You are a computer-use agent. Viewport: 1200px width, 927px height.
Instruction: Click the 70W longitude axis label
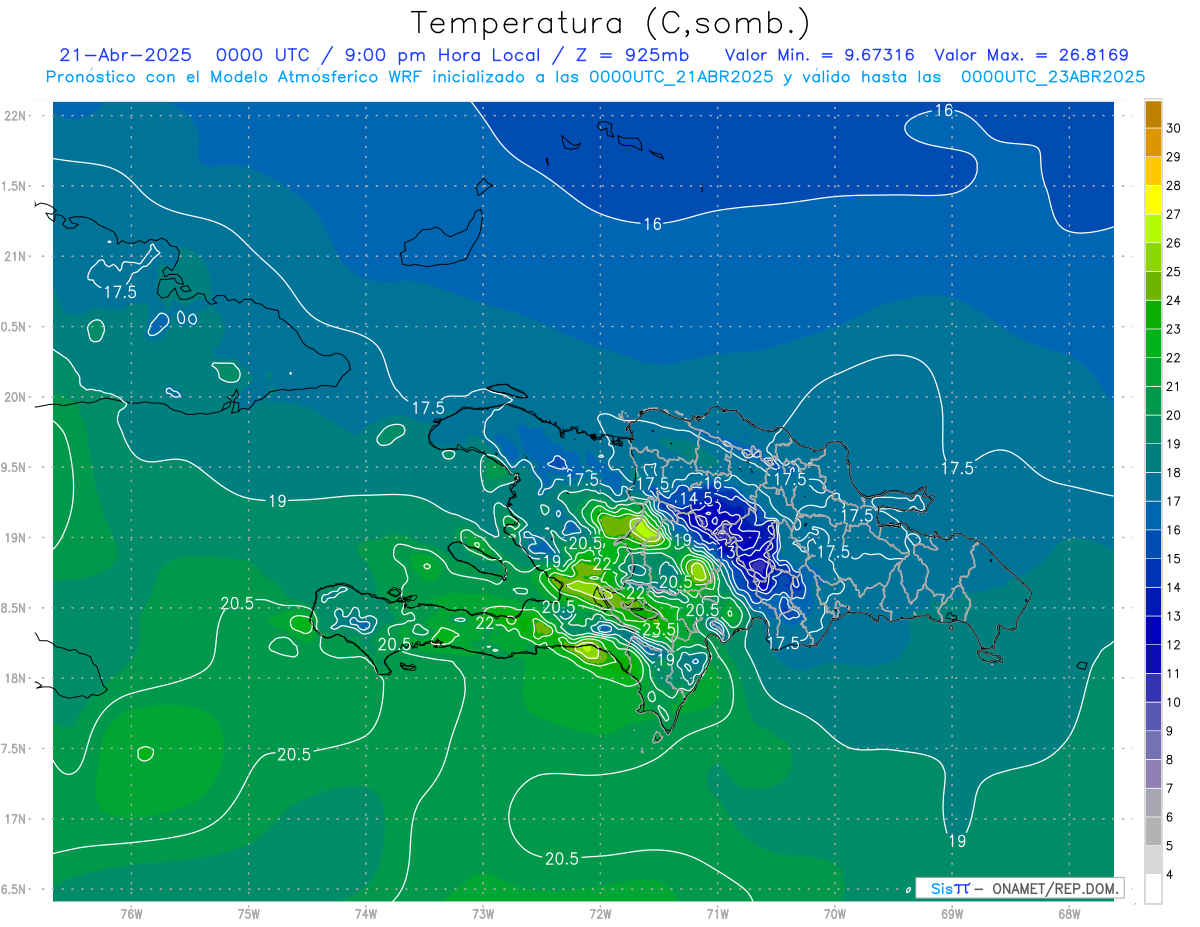tap(835, 913)
